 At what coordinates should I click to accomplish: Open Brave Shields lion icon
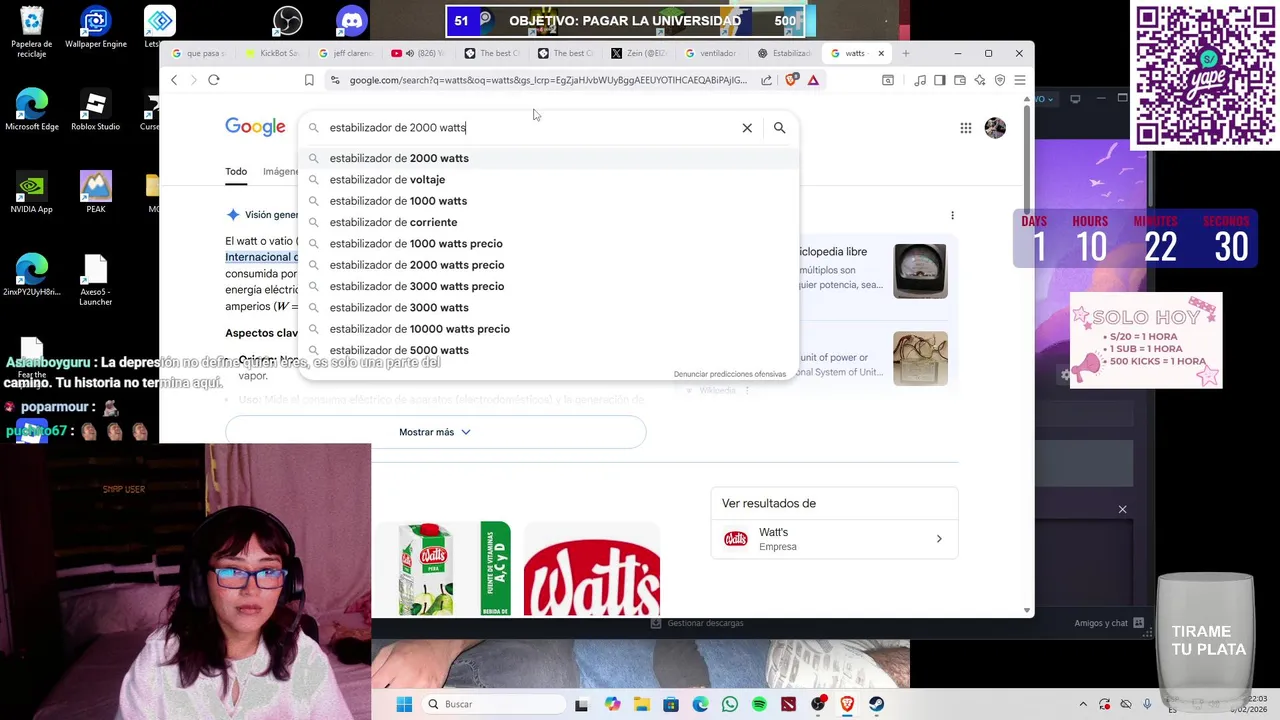point(791,80)
